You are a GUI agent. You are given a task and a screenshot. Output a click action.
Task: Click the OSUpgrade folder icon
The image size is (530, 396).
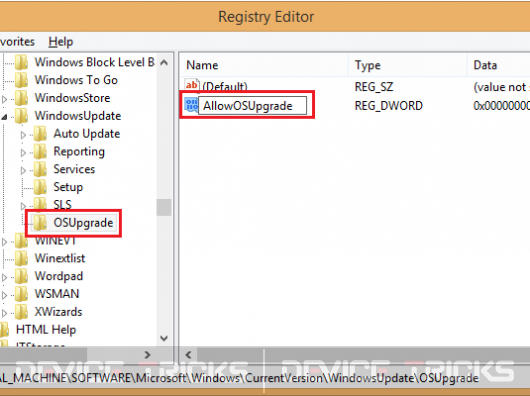40,223
